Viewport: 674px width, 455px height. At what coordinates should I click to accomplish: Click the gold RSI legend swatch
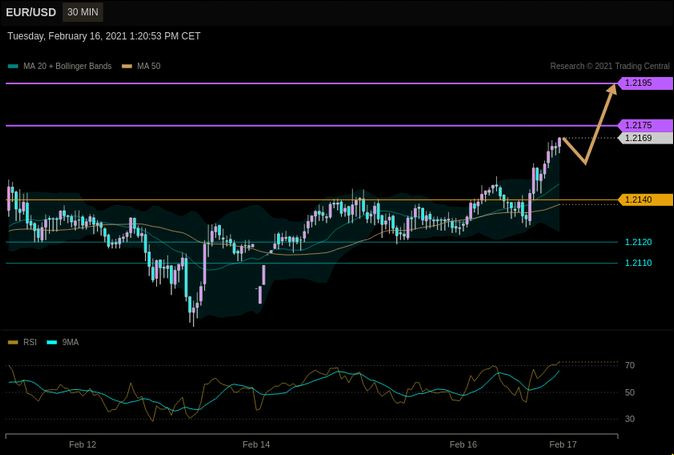pos(13,342)
